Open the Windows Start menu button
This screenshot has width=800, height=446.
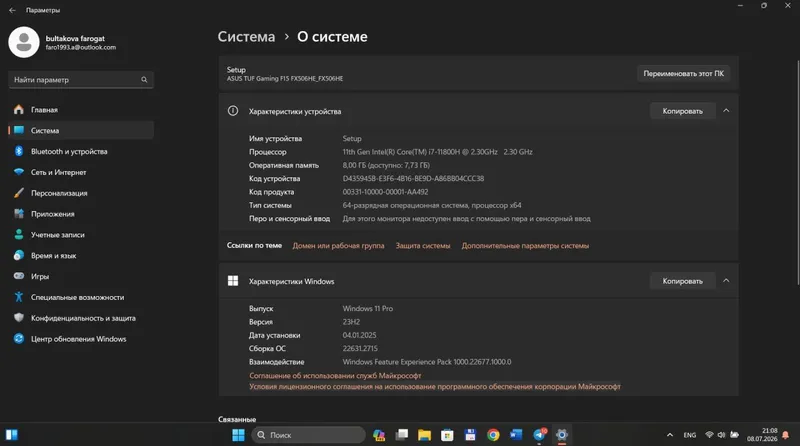coord(238,435)
